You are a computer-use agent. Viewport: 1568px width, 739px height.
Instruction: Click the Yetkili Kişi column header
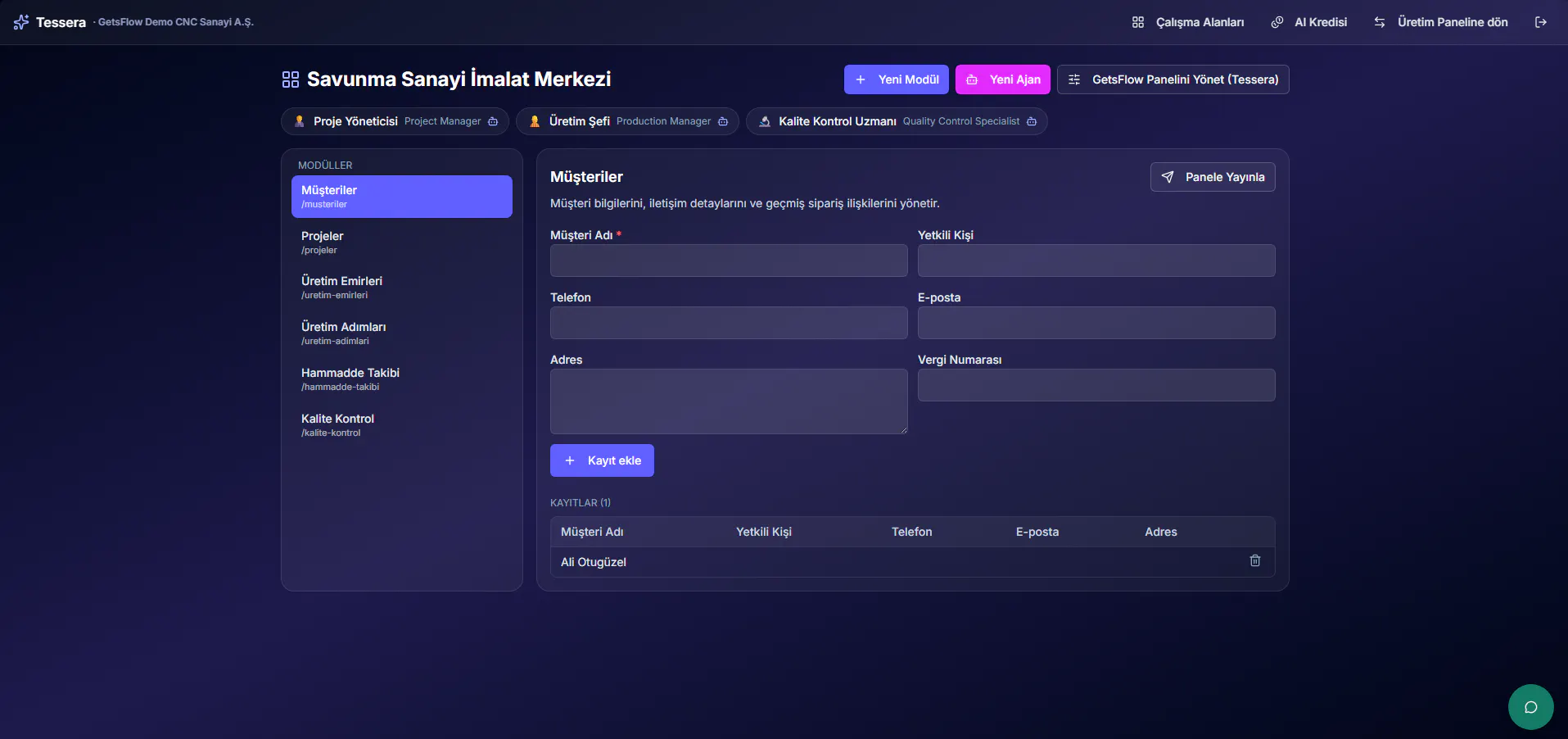764,532
